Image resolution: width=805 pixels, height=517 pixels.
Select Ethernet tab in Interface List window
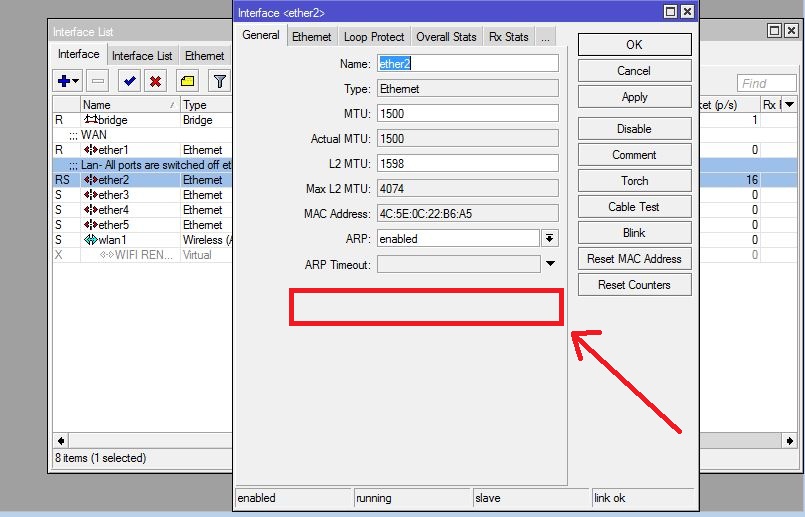coord(204,56)
